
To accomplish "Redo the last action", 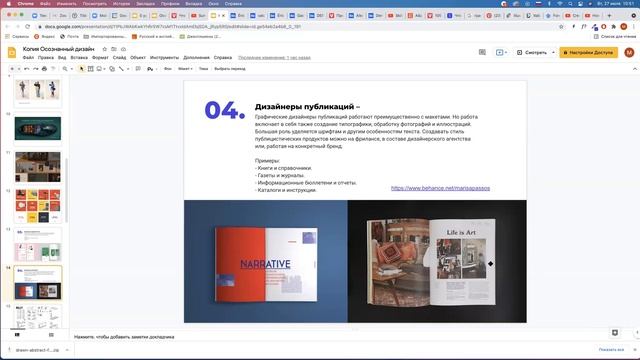I will pos(36,69).
